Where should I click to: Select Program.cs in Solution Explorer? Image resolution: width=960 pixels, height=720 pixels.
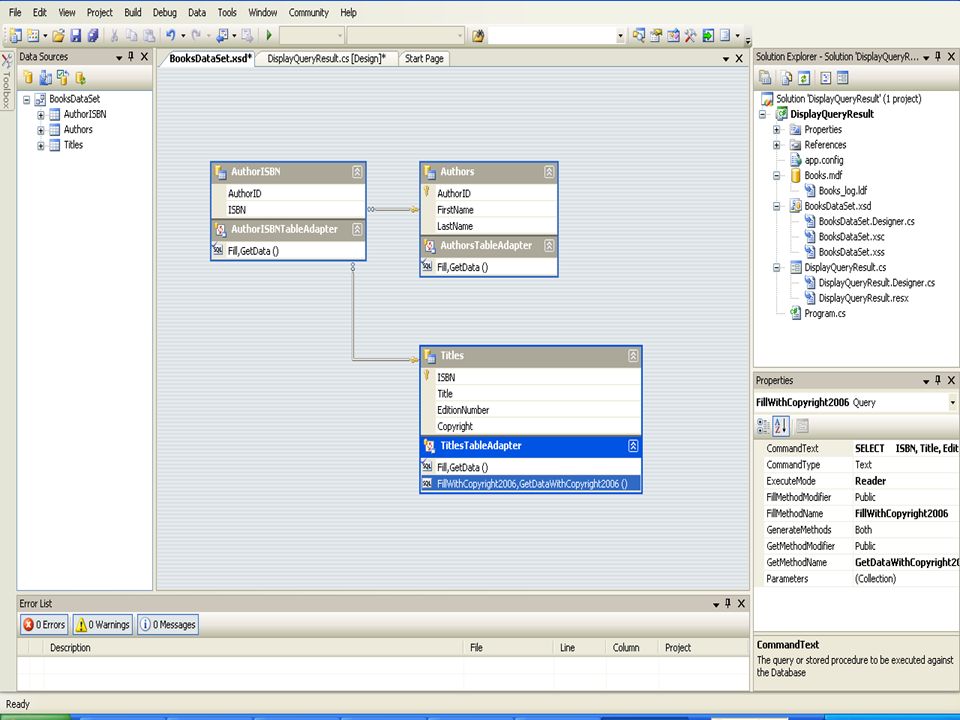point(825,313)
